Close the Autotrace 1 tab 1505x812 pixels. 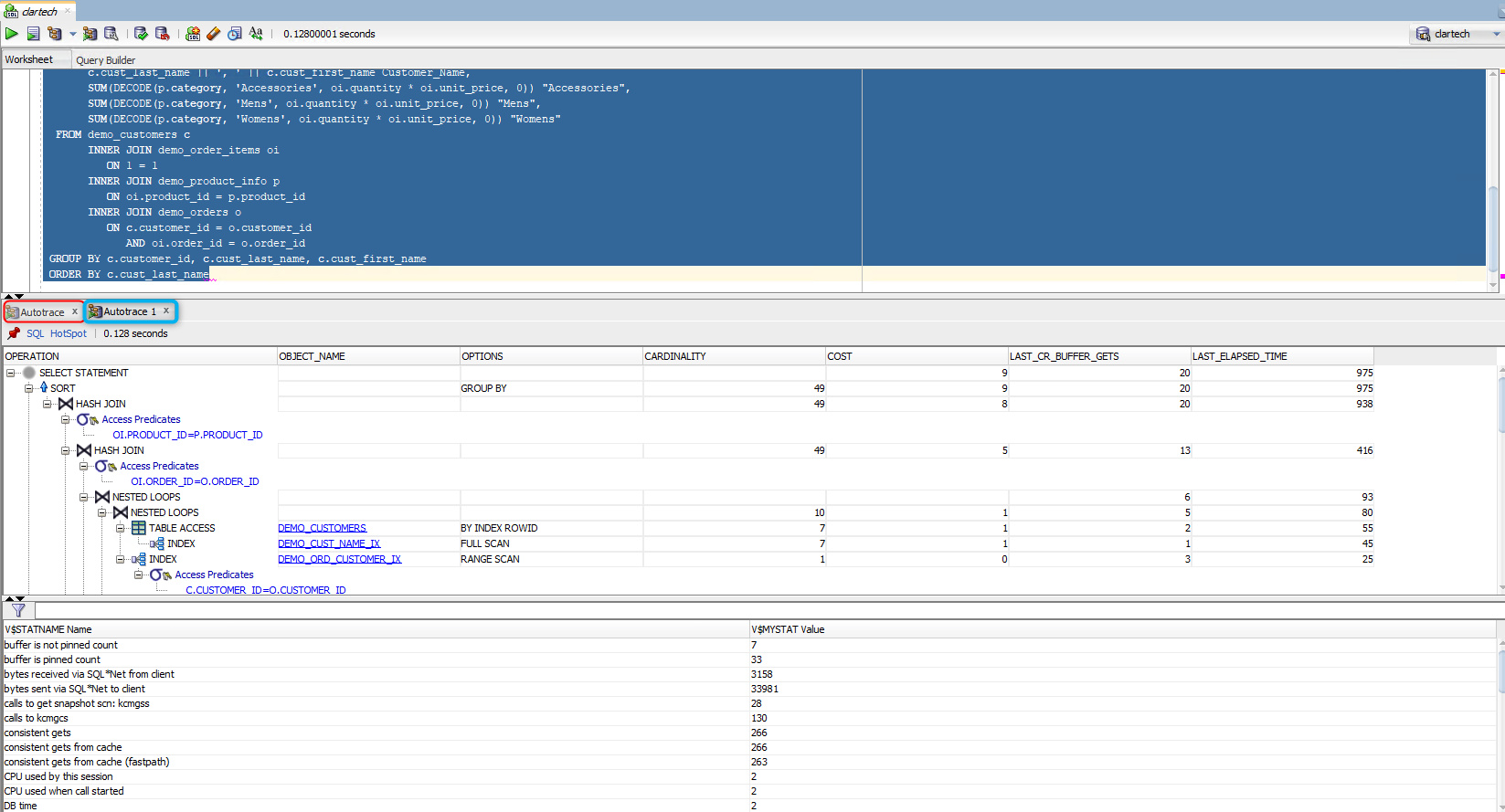166,311
